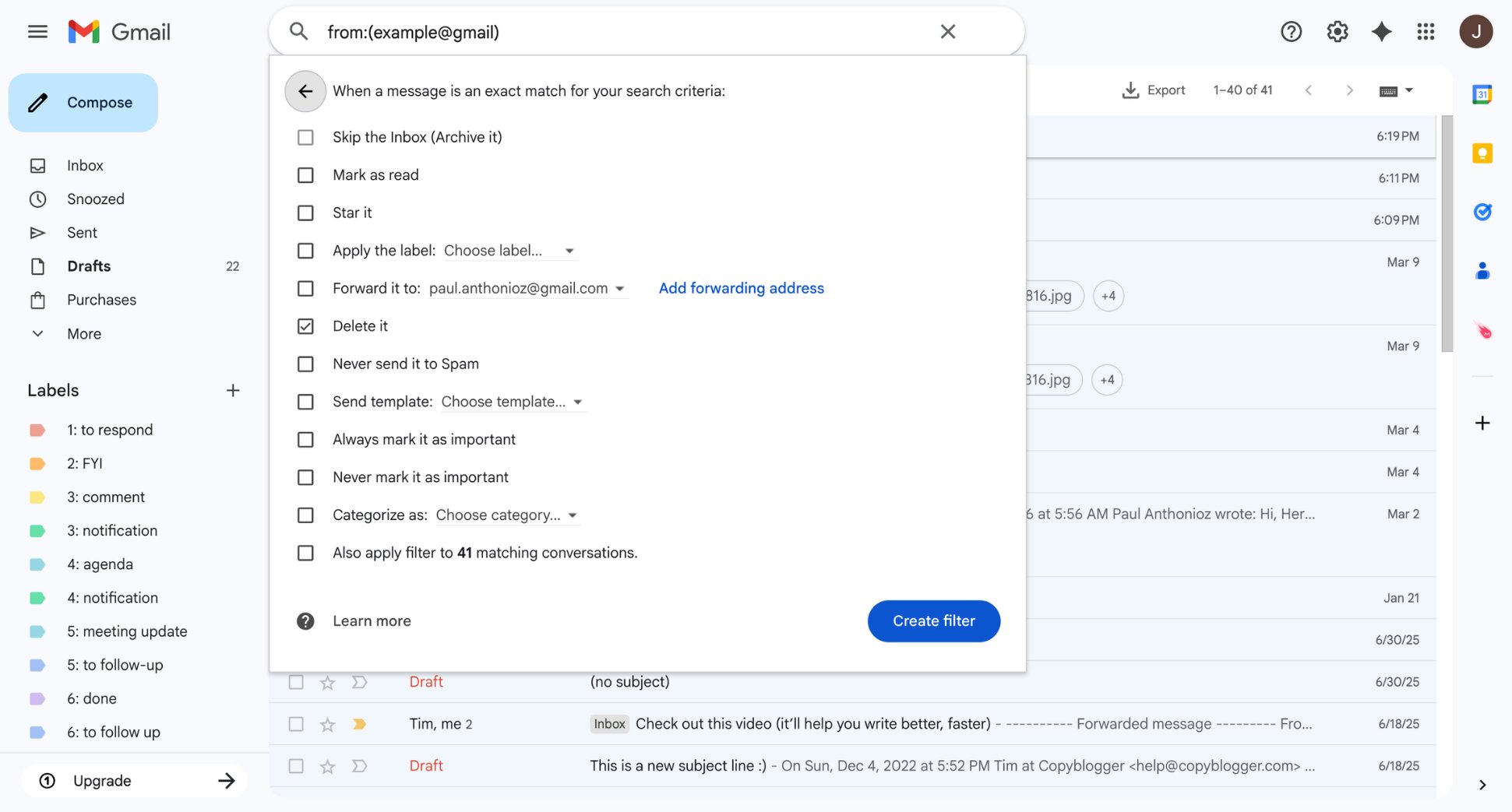This screenshot has height=812, width=1512.
Task: Open the Google Tasks side panel
Action: [1482, 211]
